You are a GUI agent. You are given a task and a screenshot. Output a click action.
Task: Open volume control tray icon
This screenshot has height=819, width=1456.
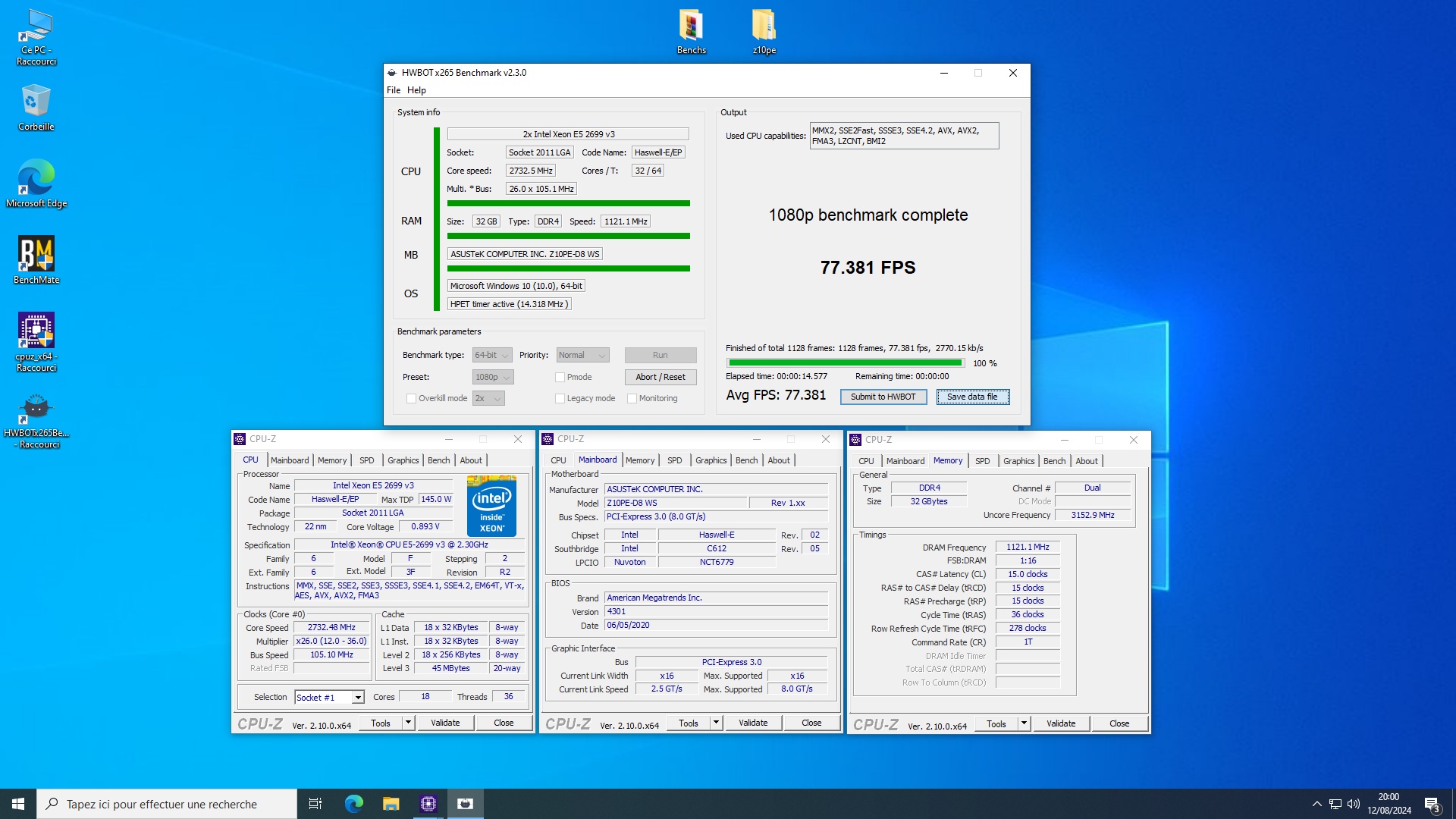(1354, 804)
